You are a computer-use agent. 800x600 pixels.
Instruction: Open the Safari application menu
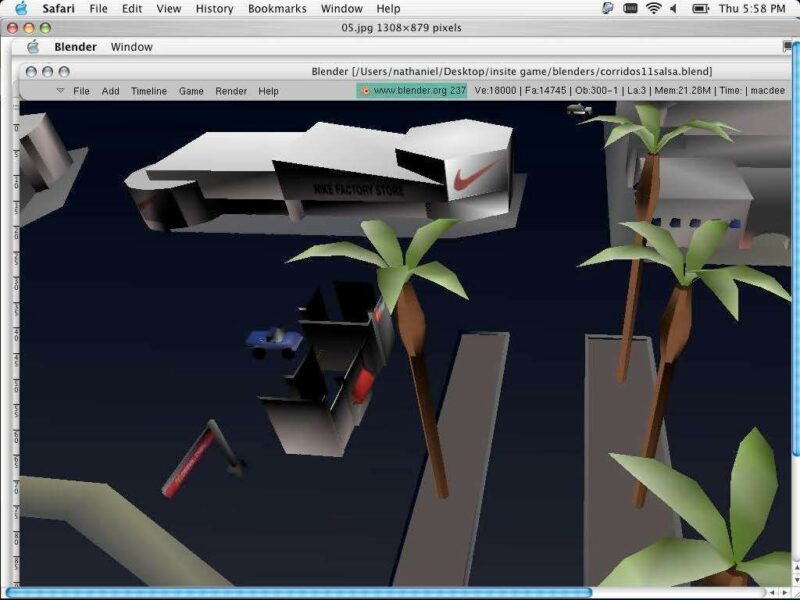[58, 9]
